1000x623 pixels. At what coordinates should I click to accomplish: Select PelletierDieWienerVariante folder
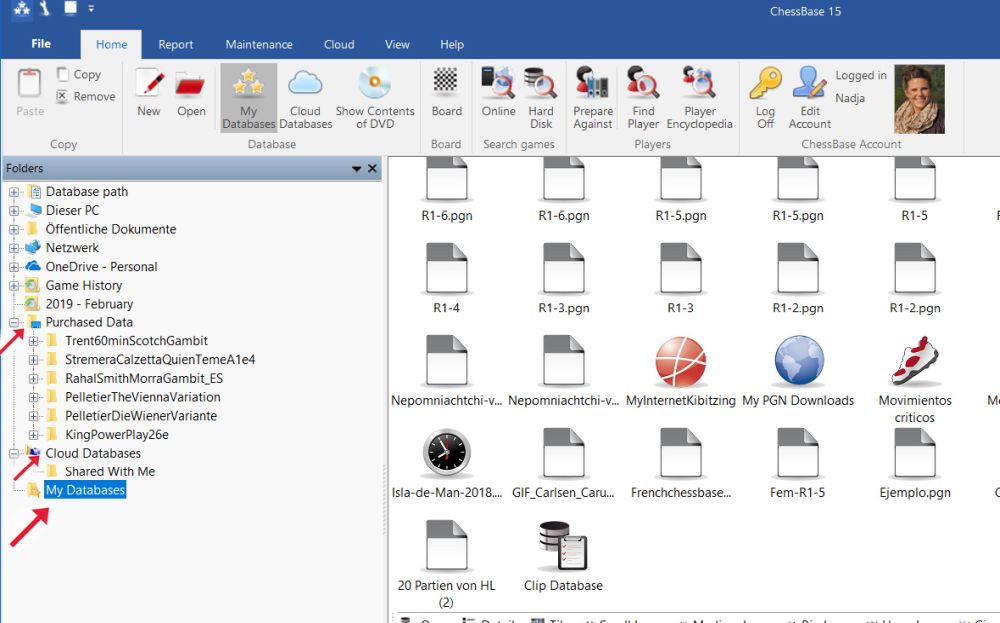141,416
